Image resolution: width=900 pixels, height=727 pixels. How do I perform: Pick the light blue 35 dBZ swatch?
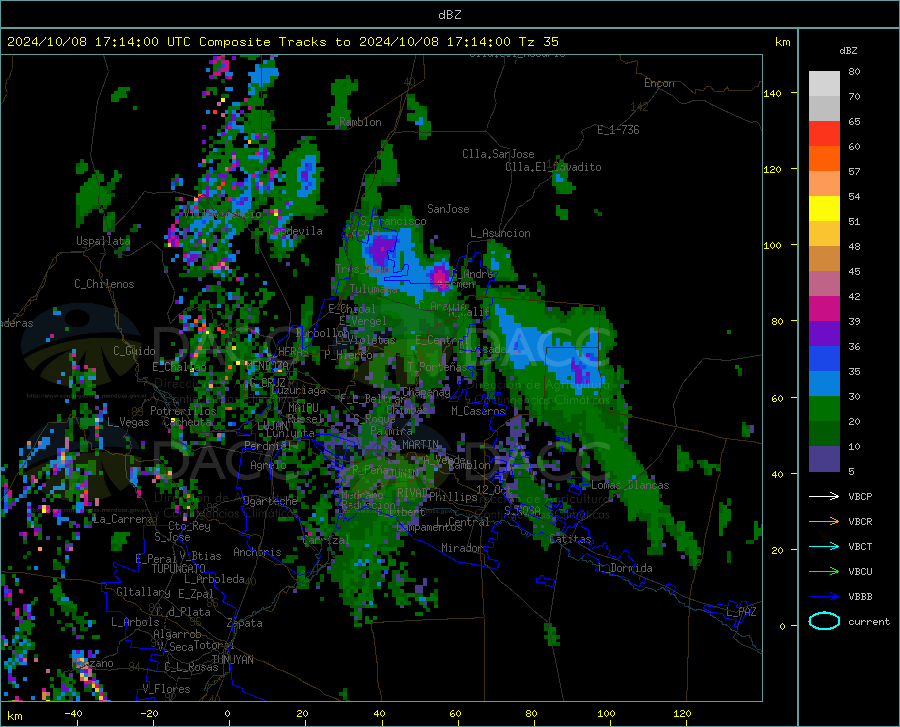(x=824, y=384)
